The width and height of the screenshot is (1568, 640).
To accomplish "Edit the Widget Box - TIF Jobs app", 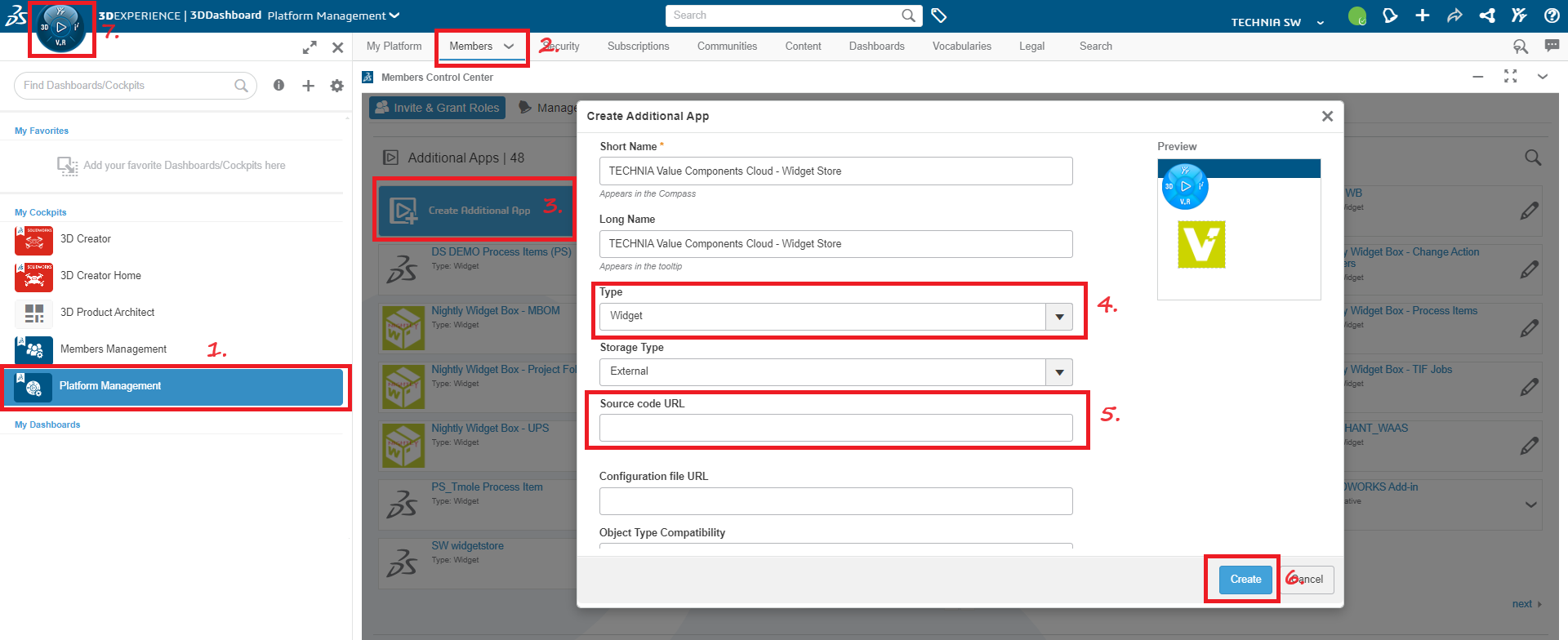I will pos(1529,387).
